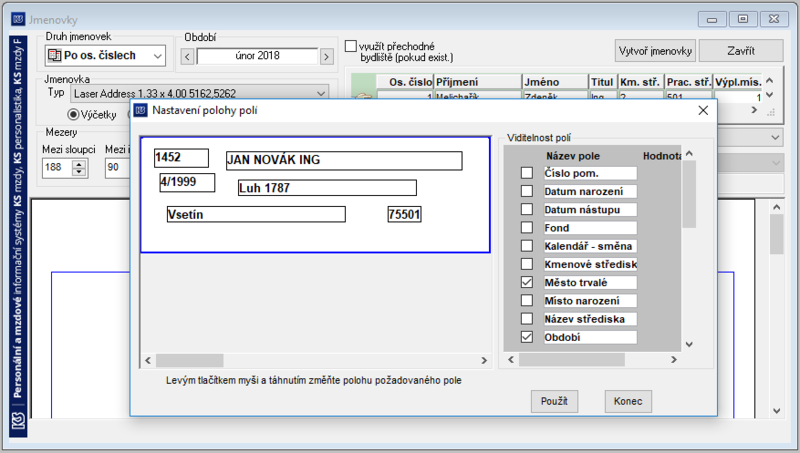Screen dimensions: 800x453
Task: Go to next období with right arrow
Action: tap(327, 56)
